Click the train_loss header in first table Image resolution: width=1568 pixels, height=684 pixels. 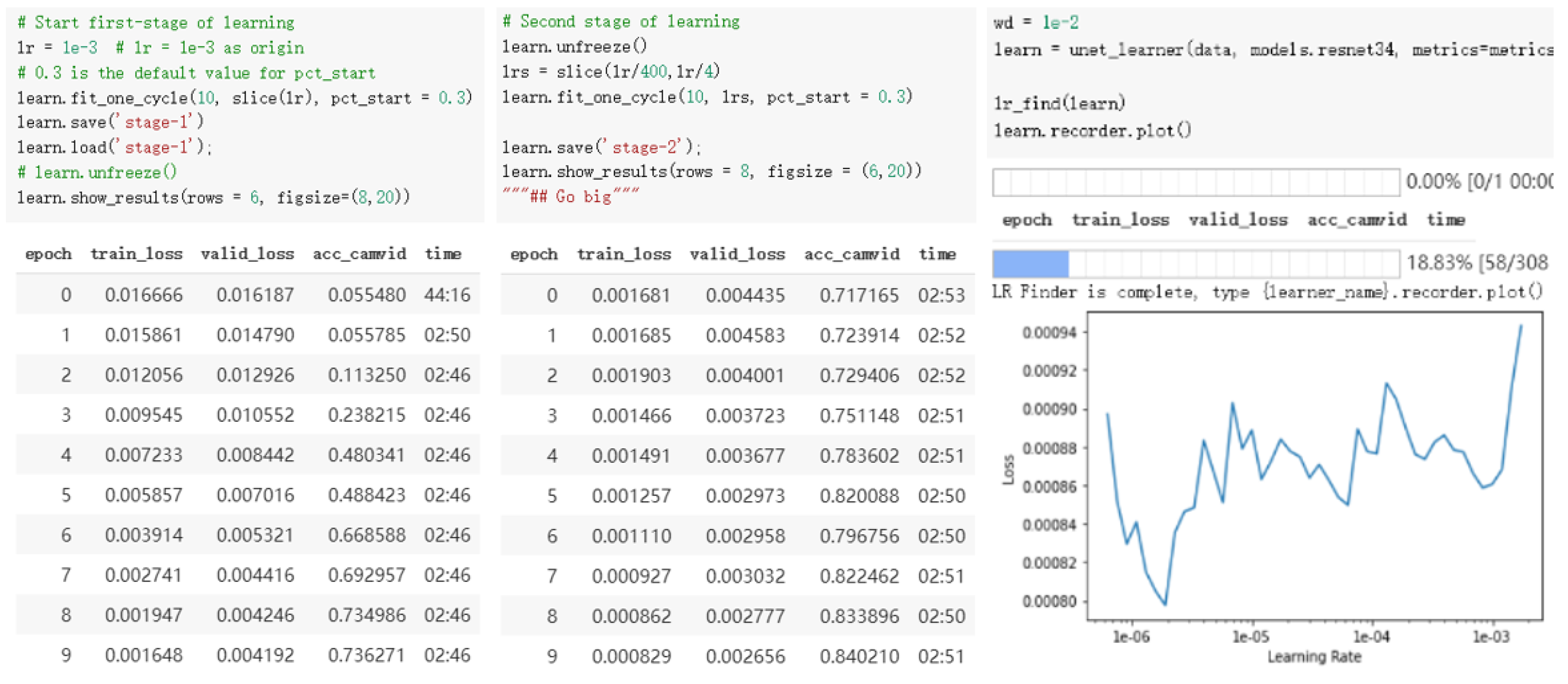[136, 254]
